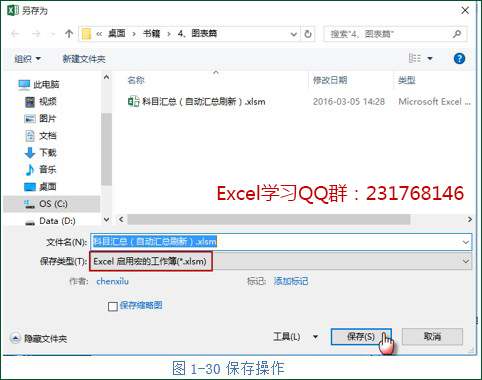Open 保存类型 combo box
Image resolution: width=482 pixels, height=380 pixels.
click(x=281, y=261)
